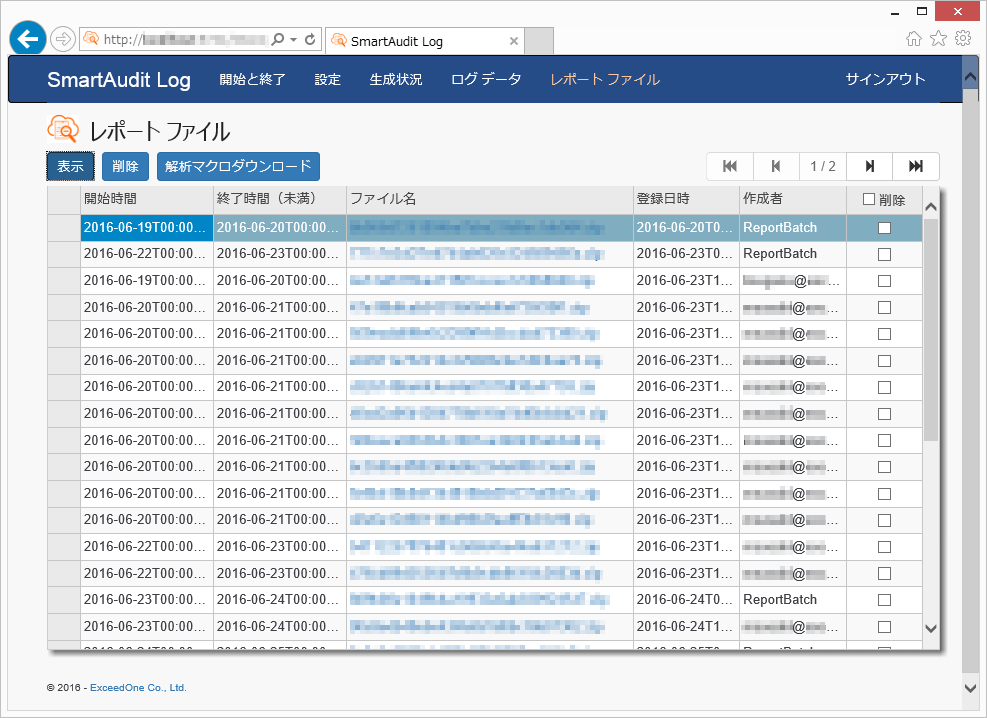The width and height of the screenshot is (987, 718).
Task: Open the 生成状況 menu
Action: coord(396,79)
